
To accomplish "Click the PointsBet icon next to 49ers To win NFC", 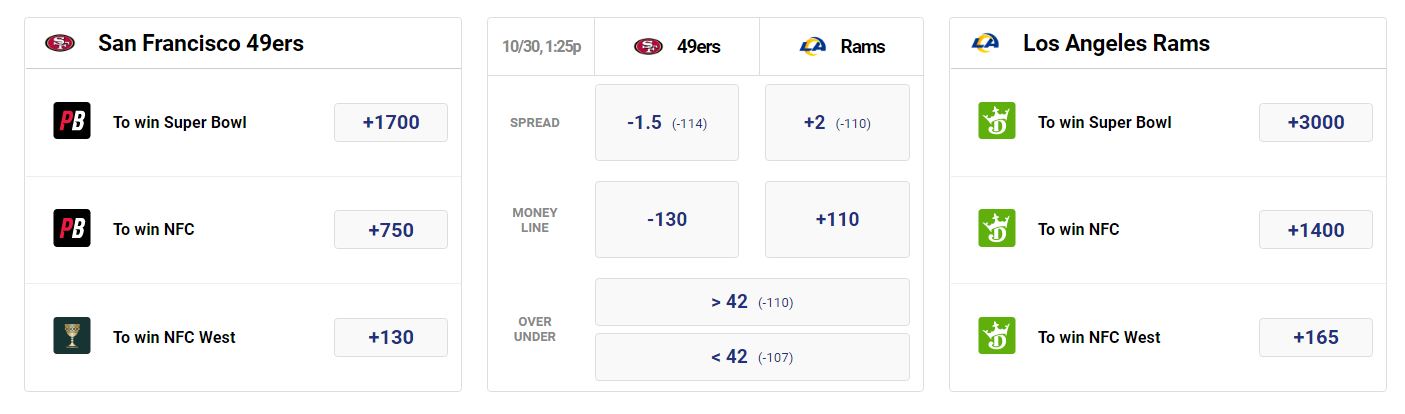I will 72,228.
